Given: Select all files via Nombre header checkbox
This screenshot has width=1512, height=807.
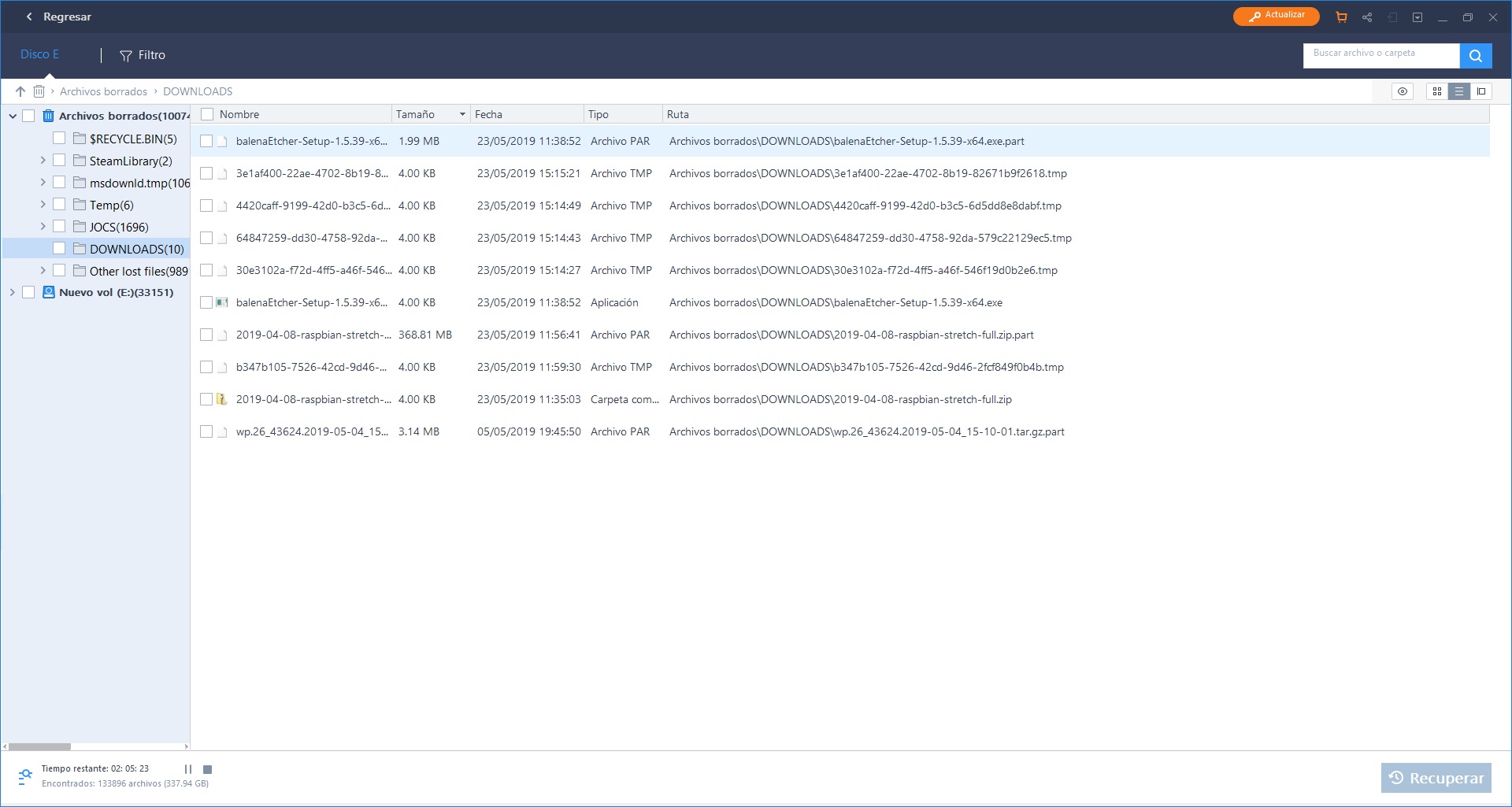Looking at the screenshot, I should tap(207, 114).
